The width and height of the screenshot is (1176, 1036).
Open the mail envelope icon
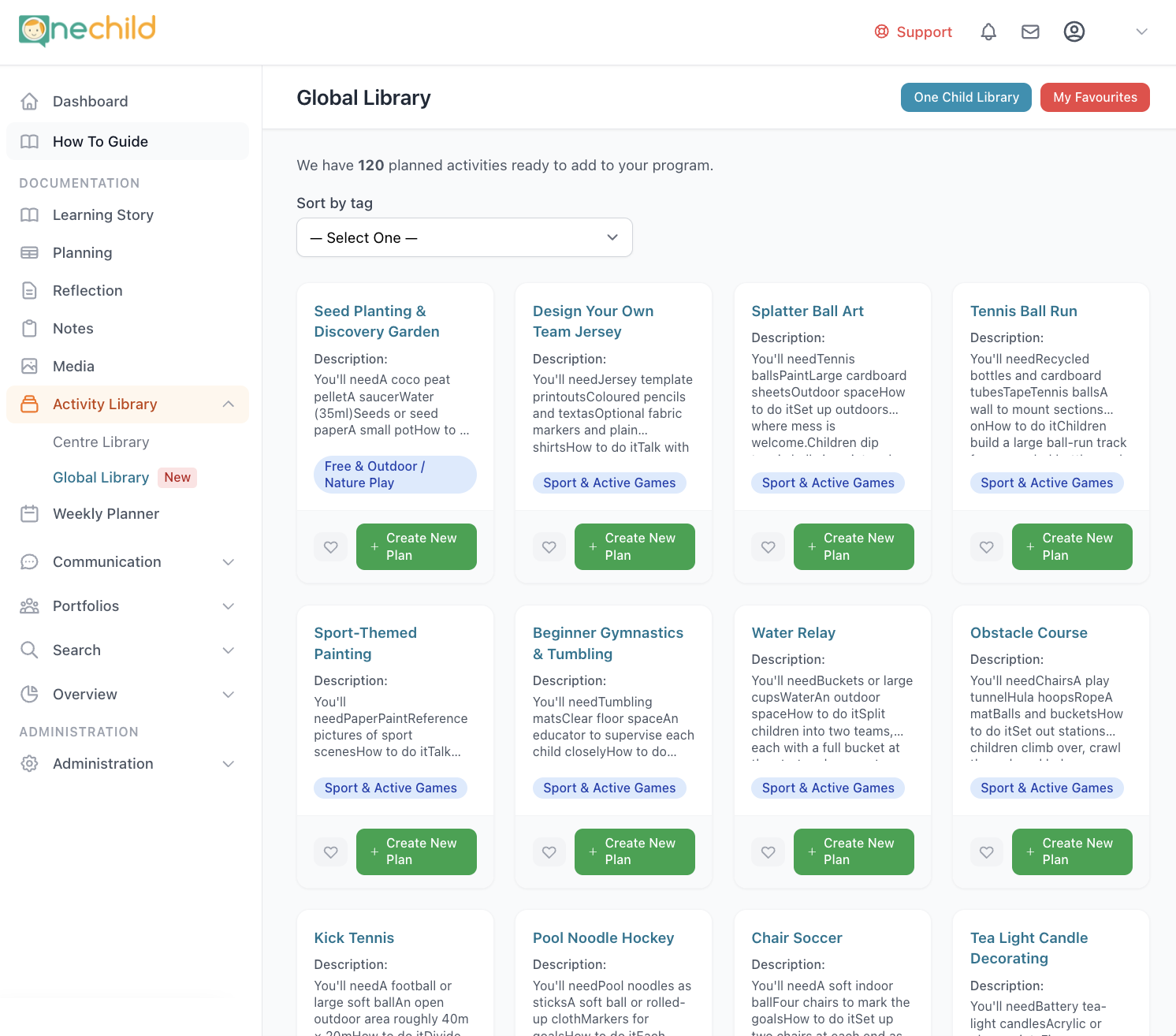tap(1030, 32)
